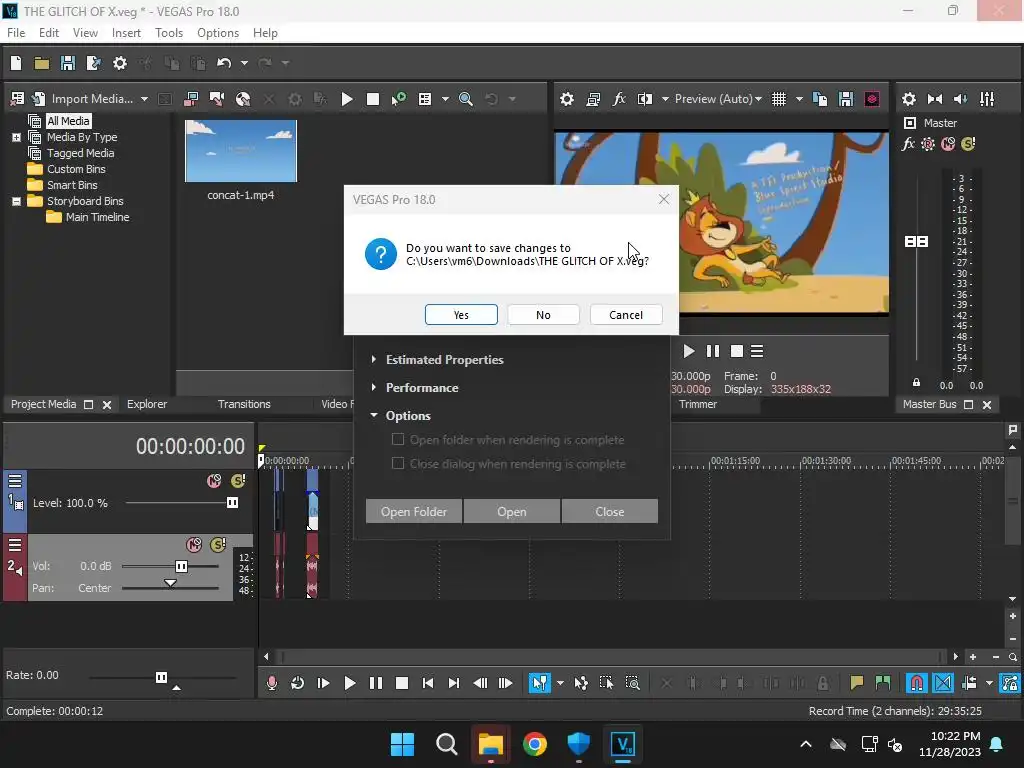This screenshot has width=1024, height=768.
Task: Expand the Media By Type tree node
Action: (x=16, y=137)
